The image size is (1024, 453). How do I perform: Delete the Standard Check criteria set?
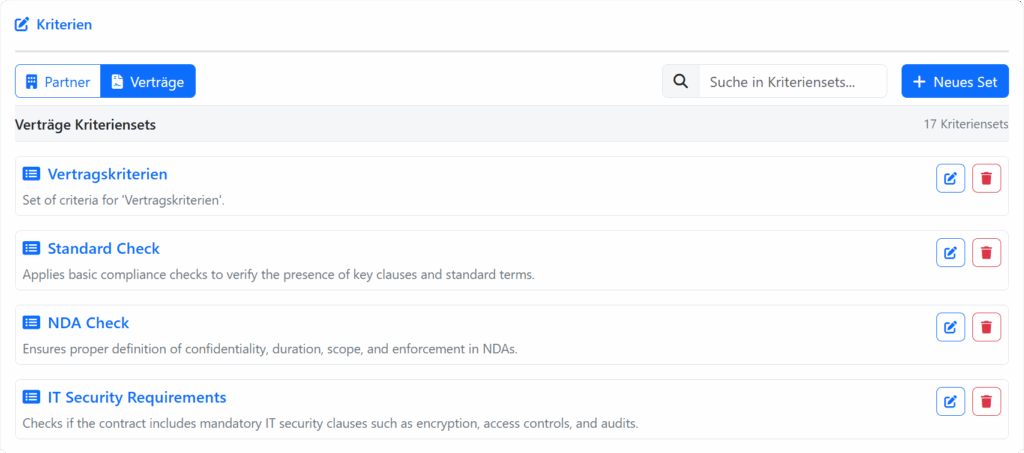pyautogui.click(x=986, y=253)
